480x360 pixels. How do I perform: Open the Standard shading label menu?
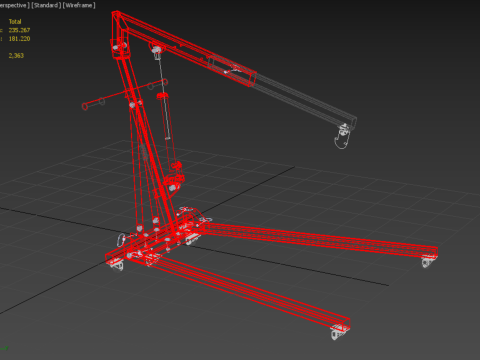(x=47, y=5)
